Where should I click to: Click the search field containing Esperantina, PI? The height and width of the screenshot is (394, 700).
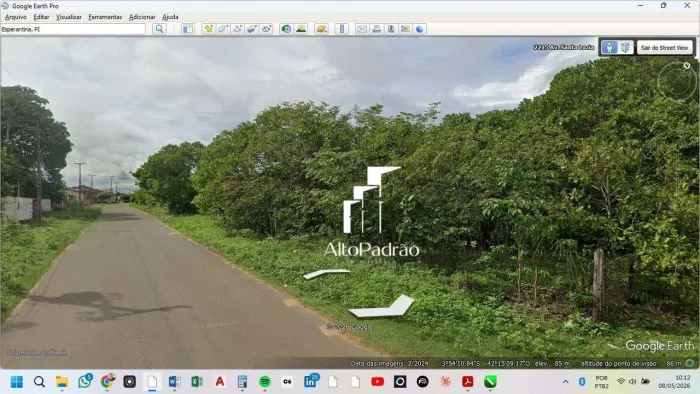coord(73,29)
